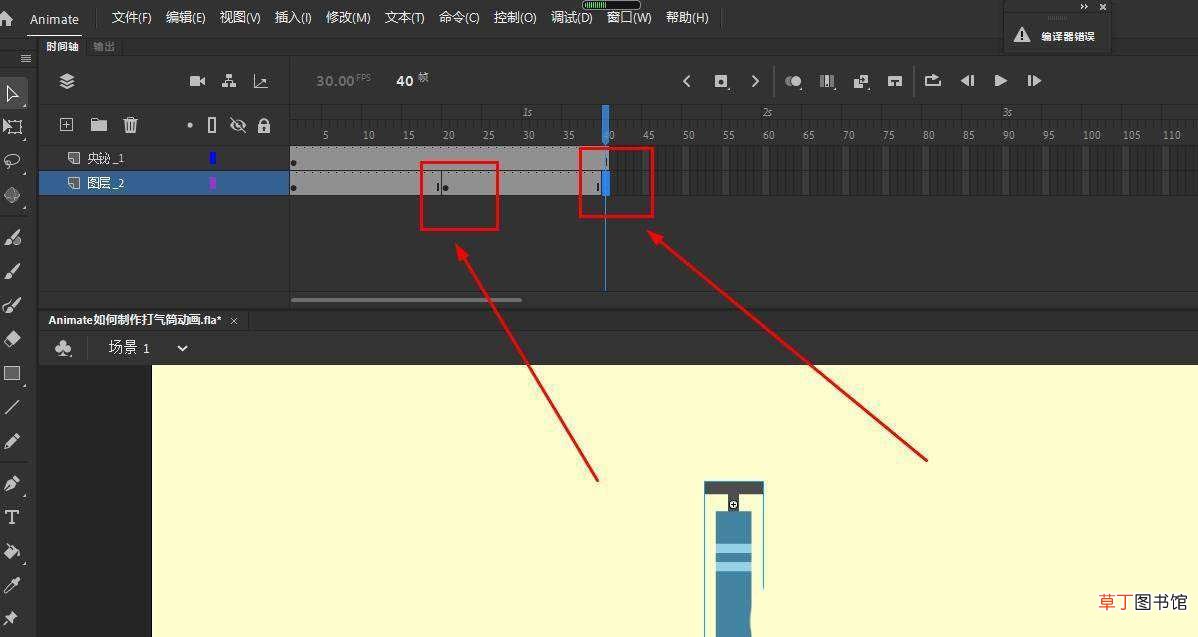Select the Eraser tool
The height and width of the screenshot is (637, 1198).
12,339
